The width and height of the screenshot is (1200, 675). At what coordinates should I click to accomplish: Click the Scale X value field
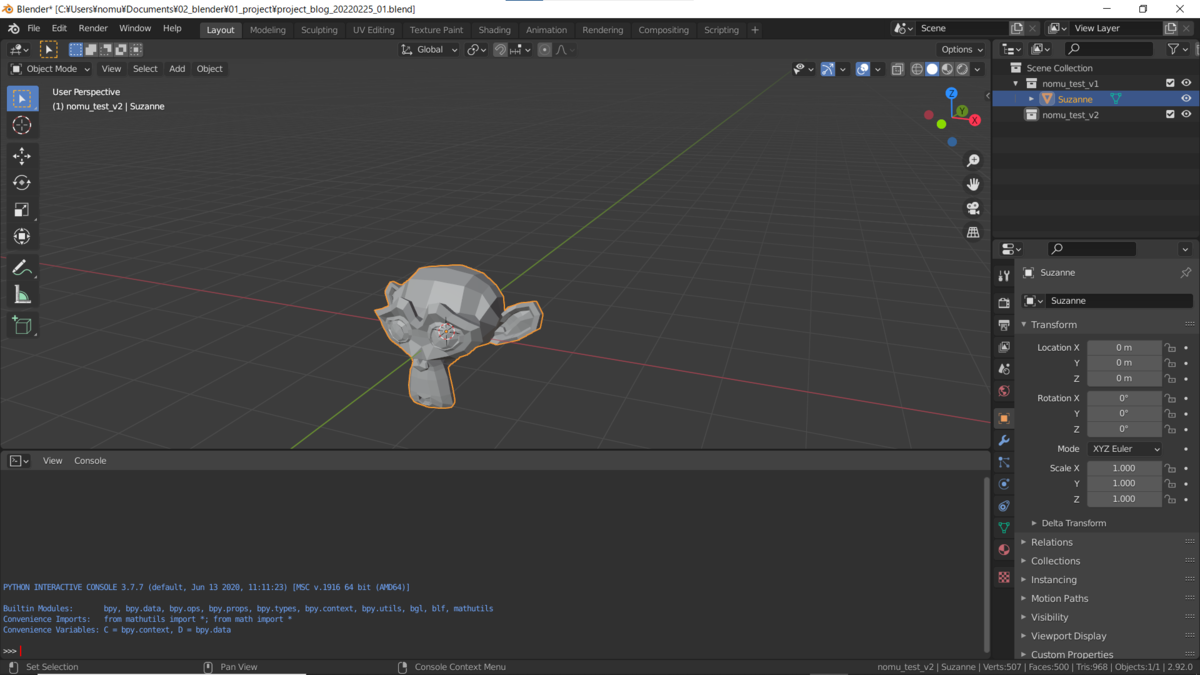coord(1124,468)
